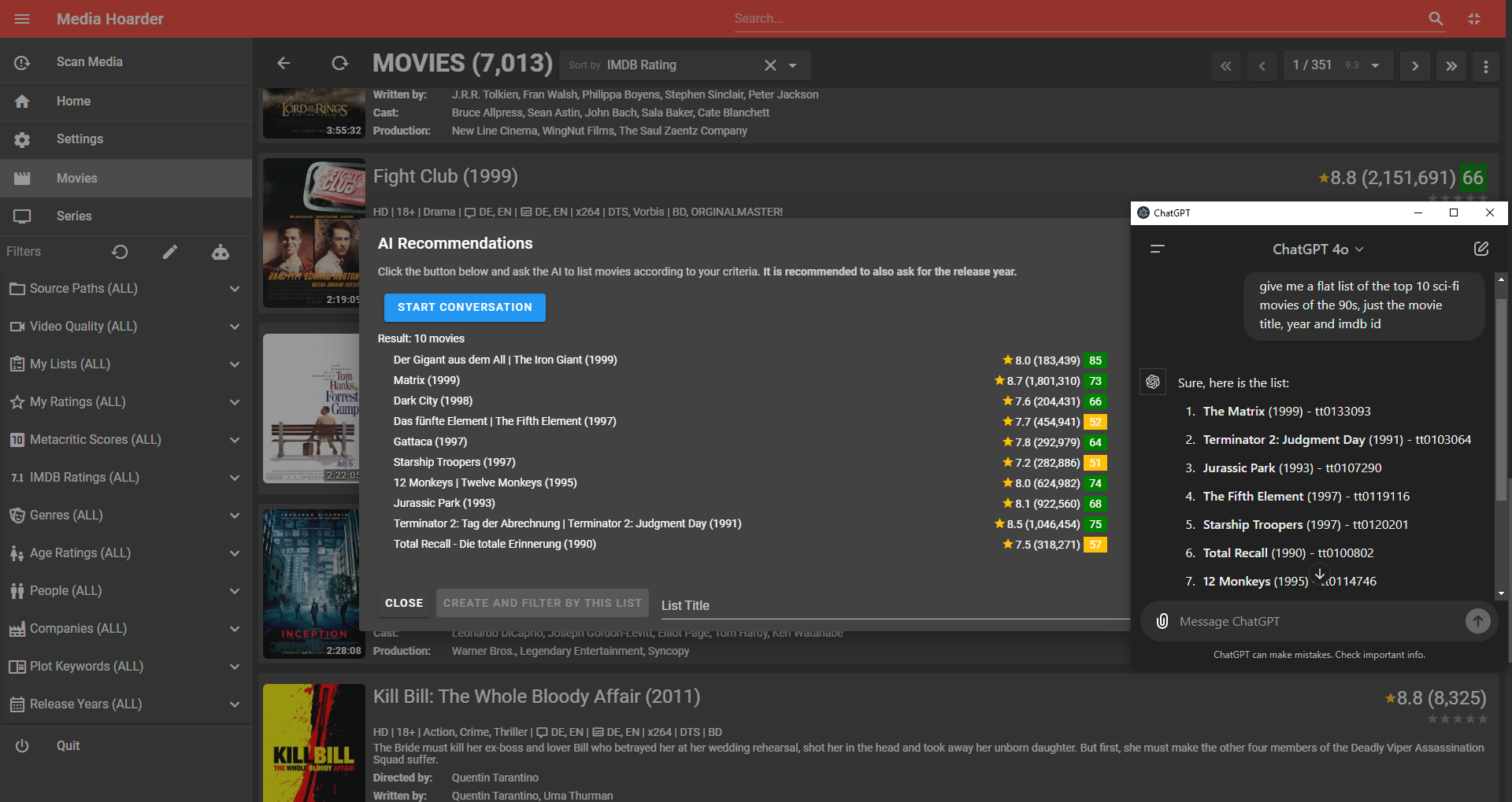Screen dimensions: 1512x802
Task: Open AI recommendations robot icon
Action: point(220,252)
